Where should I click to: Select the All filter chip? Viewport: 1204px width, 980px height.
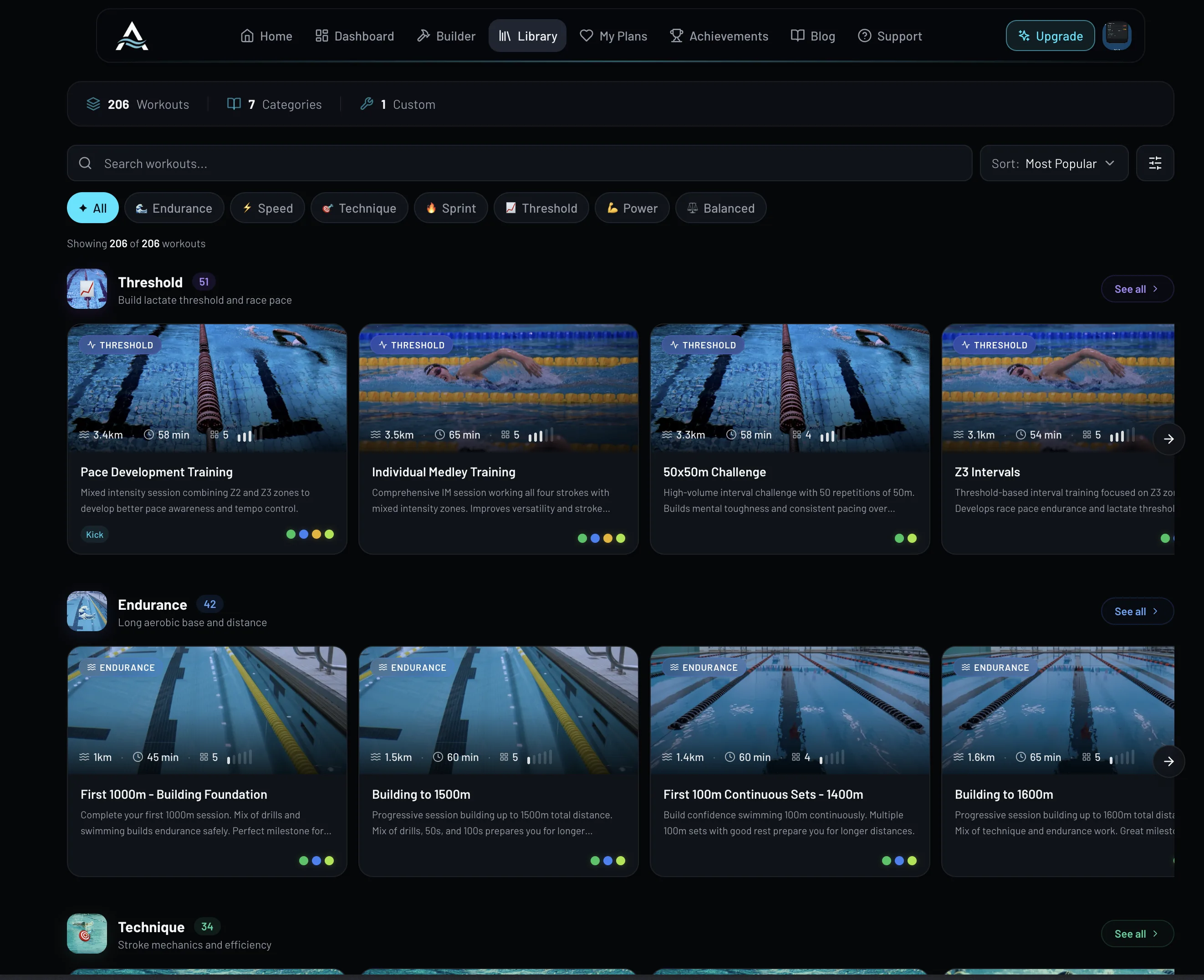click(92, 208)
